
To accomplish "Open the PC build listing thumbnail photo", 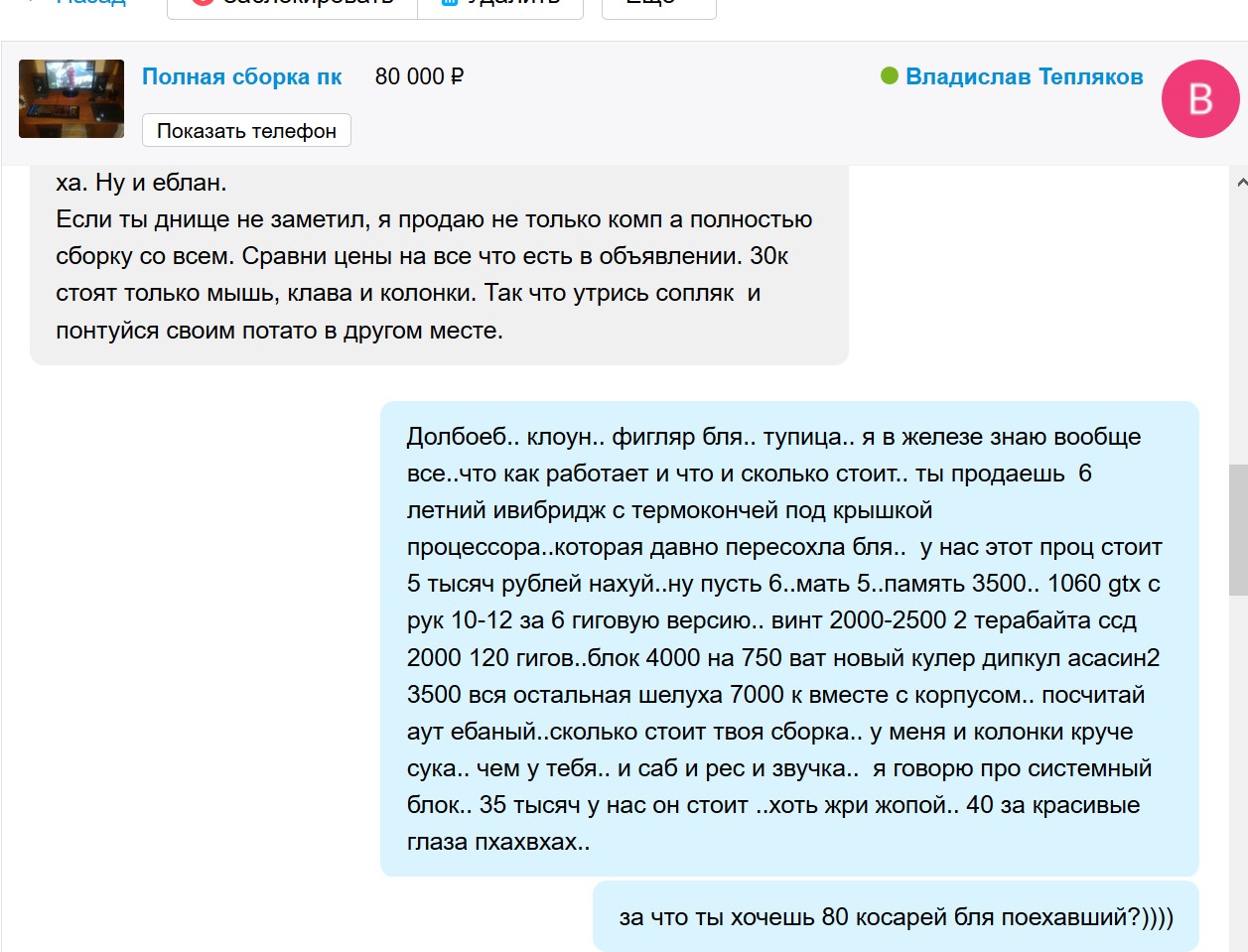I will pyautogui.click(x=71, y=98).
